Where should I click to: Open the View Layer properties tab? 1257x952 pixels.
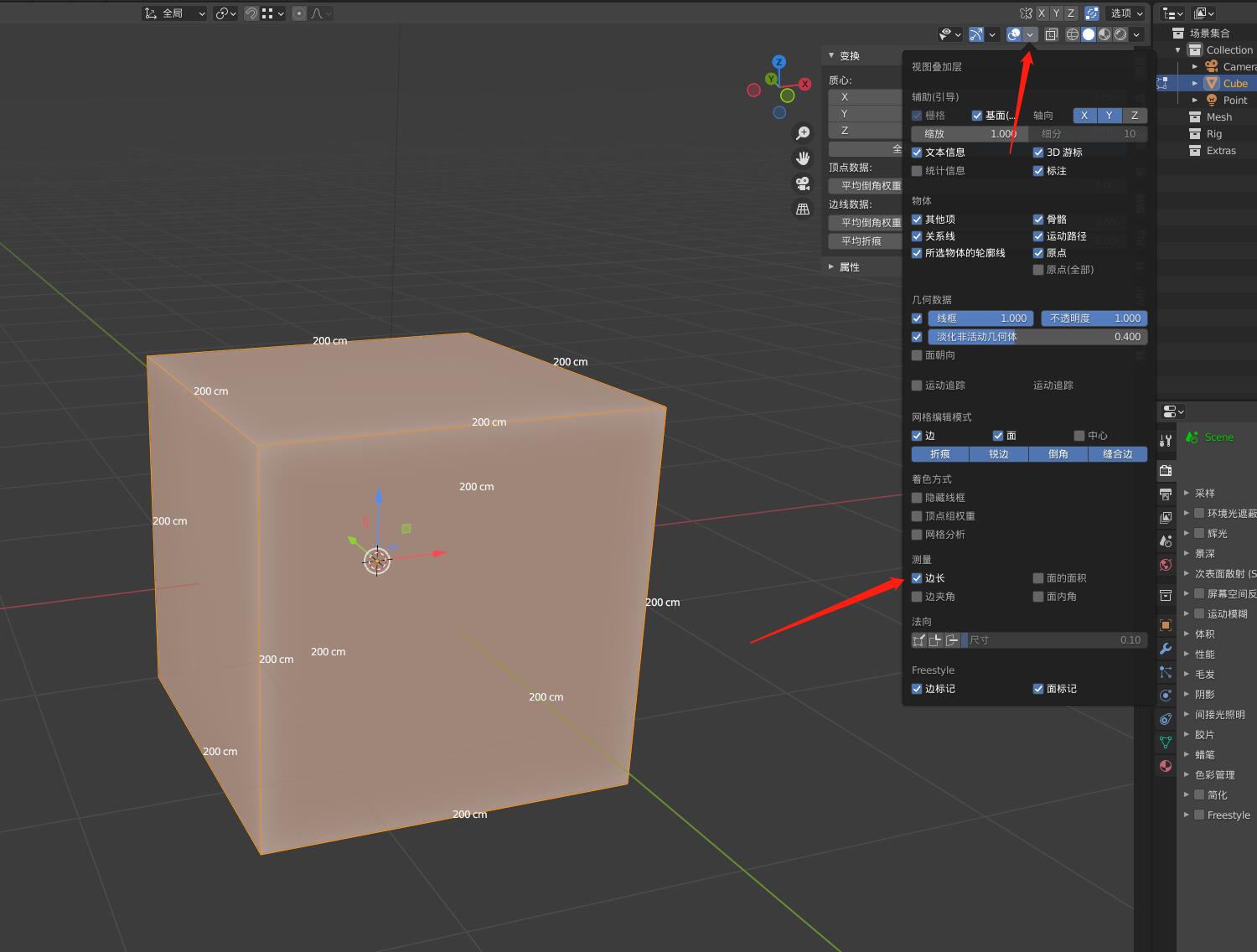[x=1166, y=518]
